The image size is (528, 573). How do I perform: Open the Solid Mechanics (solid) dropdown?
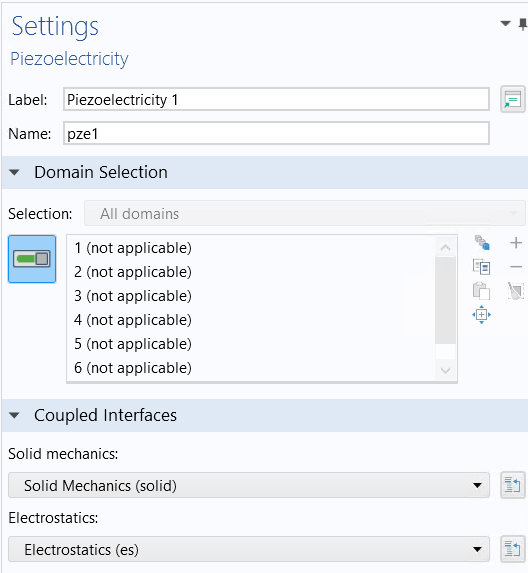pos(249,485)
